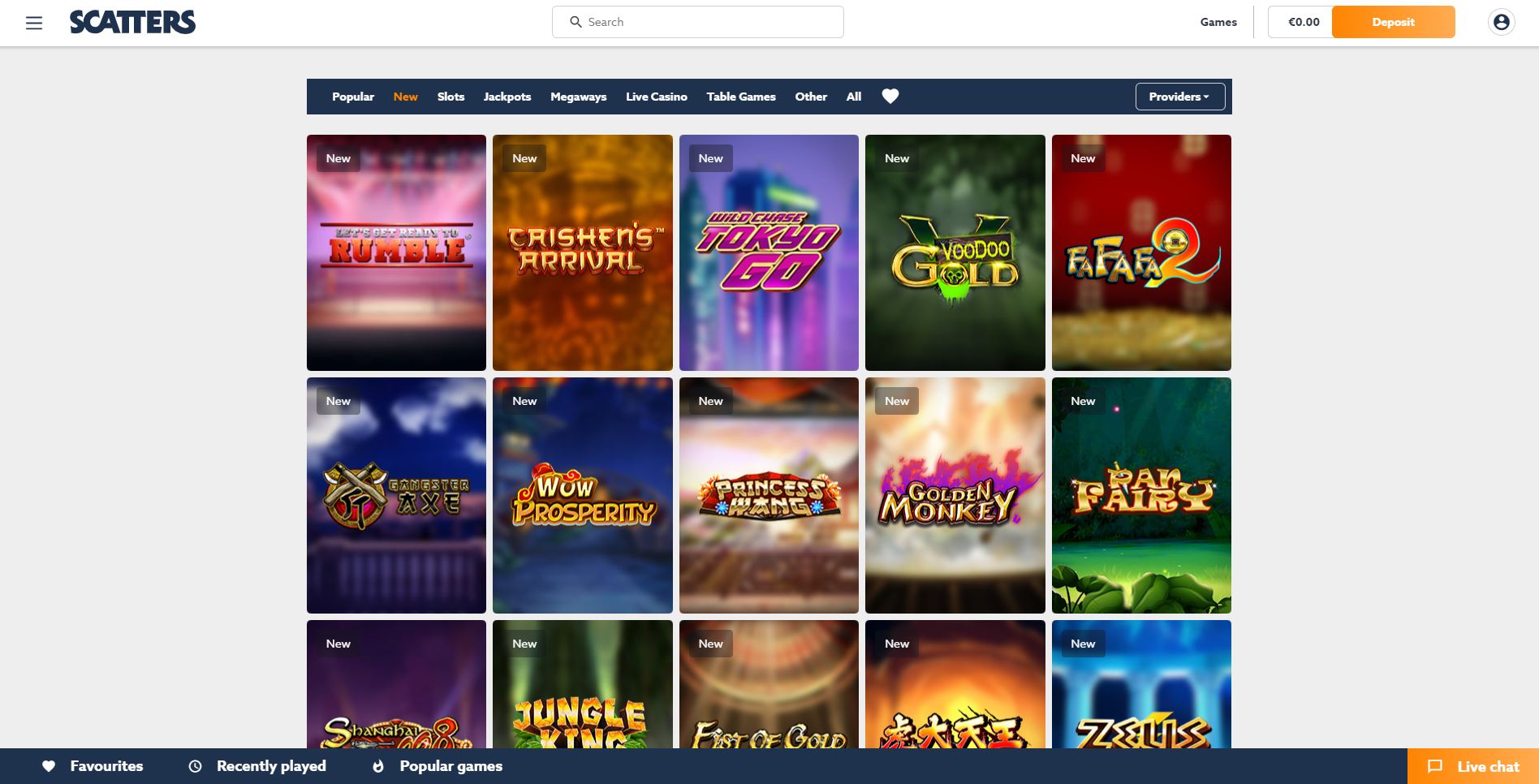Open the Golden Monkey game tile
Viewport: 1539px width, 784px height.
point(955,495)
